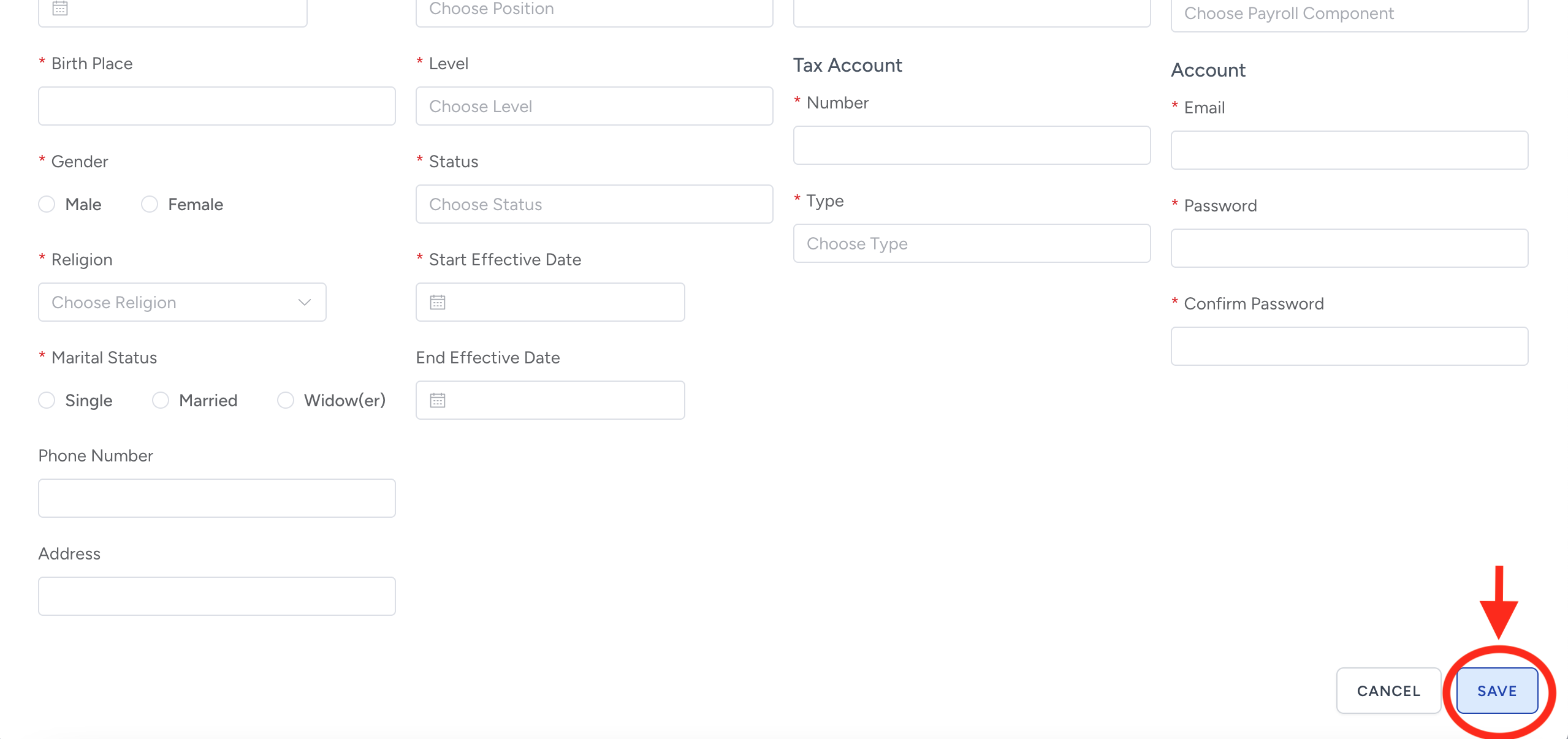Focus the Confirm Password field

point(1349,346)
